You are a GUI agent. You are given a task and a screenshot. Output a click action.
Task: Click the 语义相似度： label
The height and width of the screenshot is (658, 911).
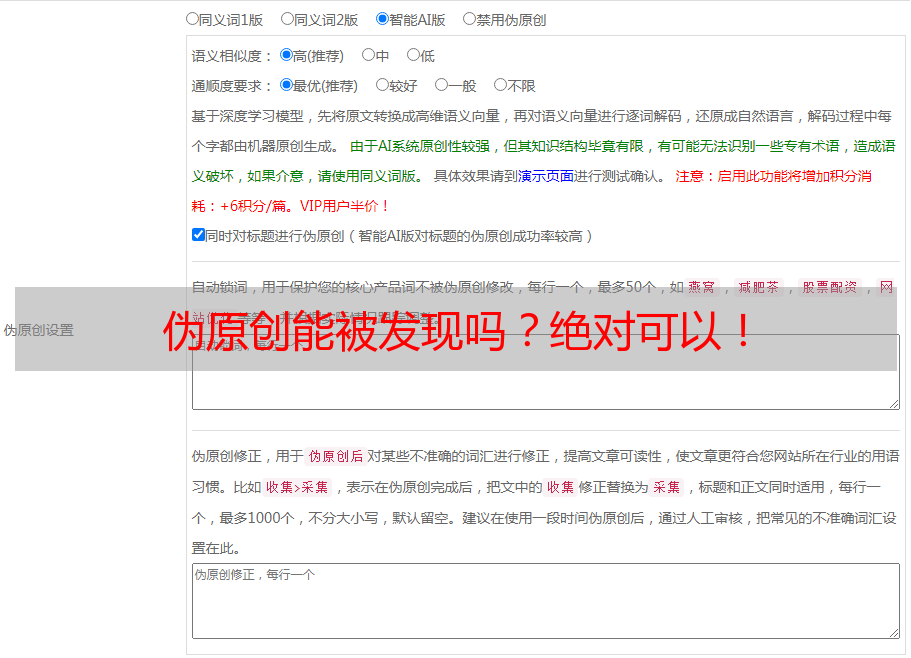(x=232, y=56)
